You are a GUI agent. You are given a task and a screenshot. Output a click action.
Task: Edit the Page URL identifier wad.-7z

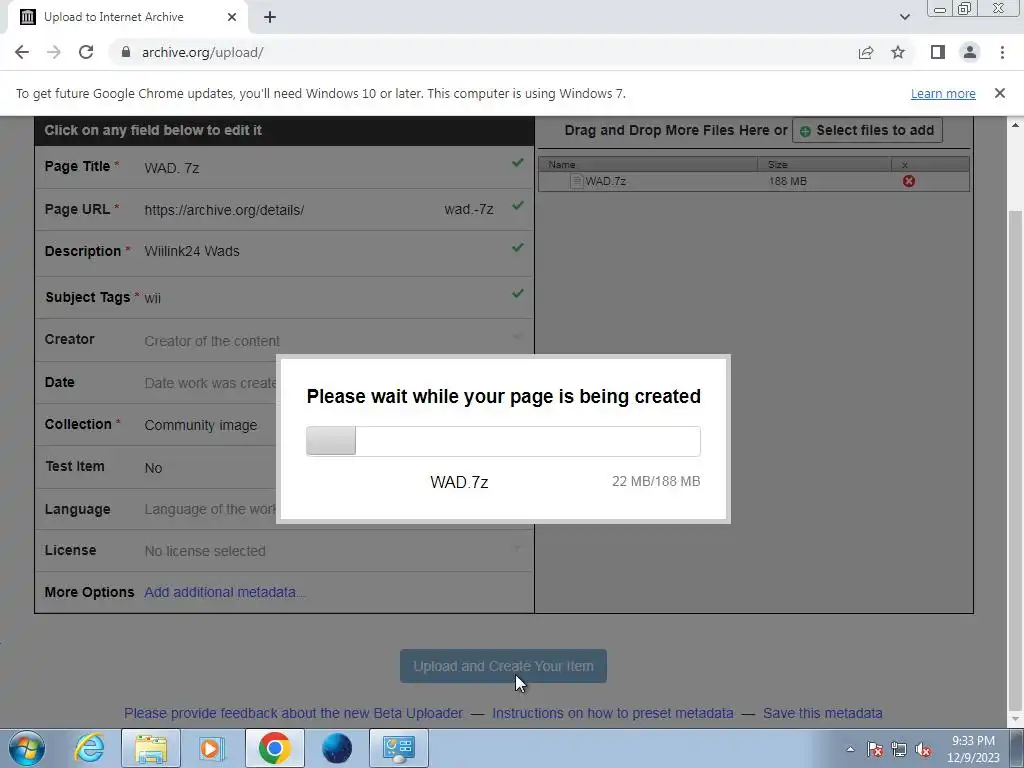pyautogui.click(x=468, y=210)
